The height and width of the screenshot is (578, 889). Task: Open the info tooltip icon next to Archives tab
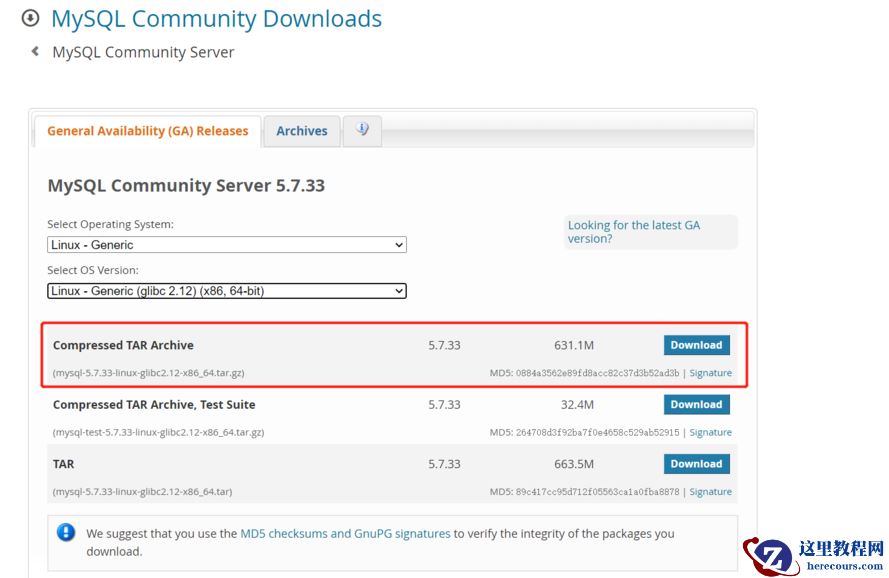pyautogui.click(x=362, y=130)
